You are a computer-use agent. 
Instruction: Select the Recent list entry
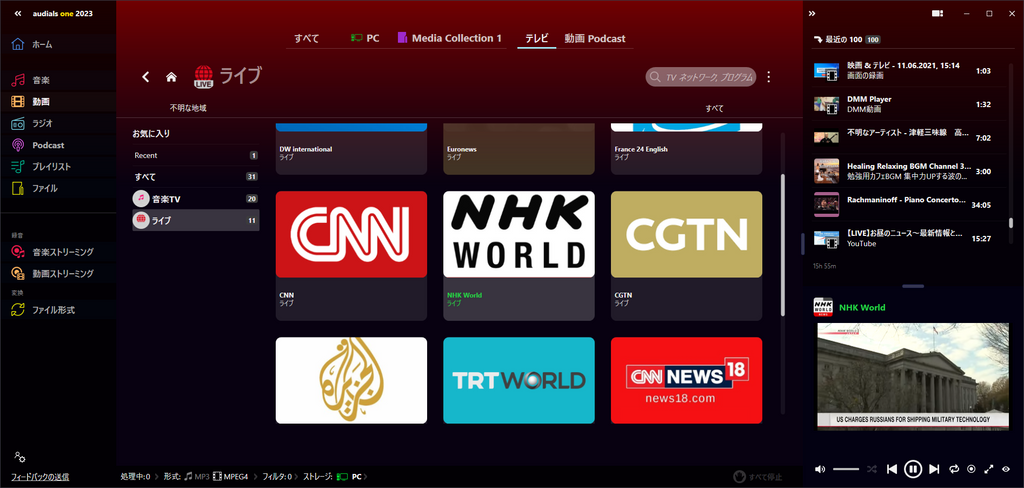click(x=195, y=155)
